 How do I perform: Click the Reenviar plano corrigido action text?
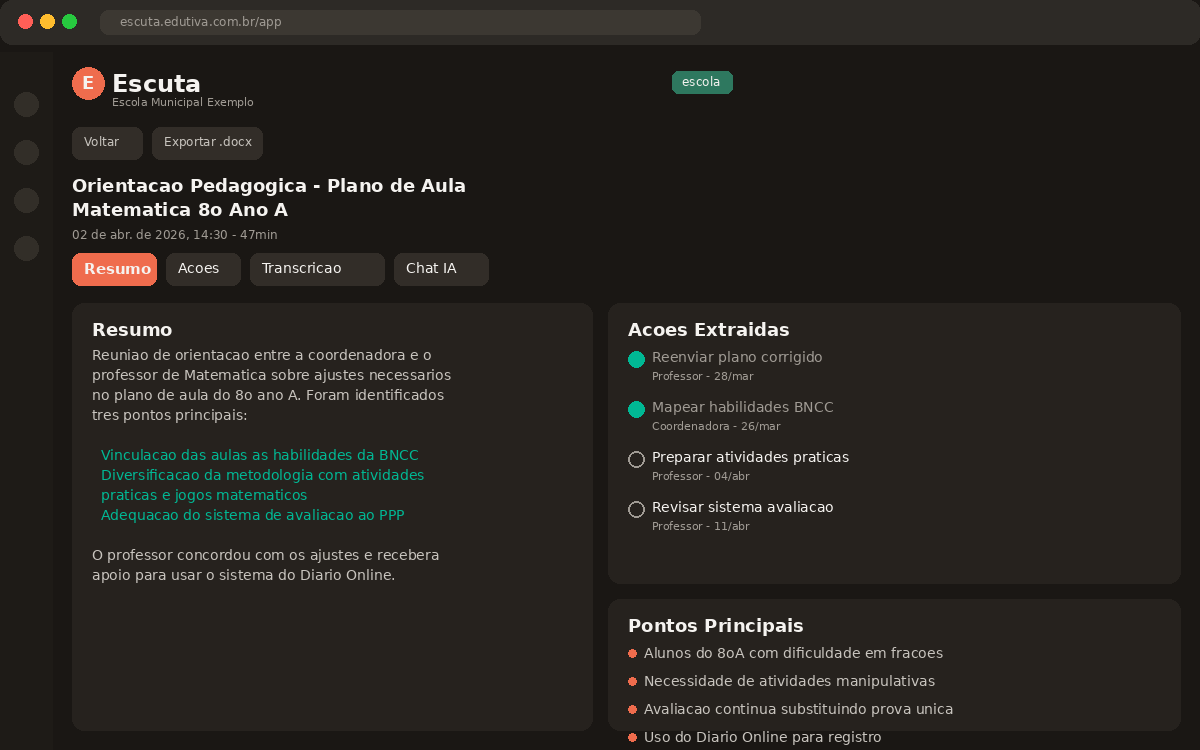(x=737, y=357)
